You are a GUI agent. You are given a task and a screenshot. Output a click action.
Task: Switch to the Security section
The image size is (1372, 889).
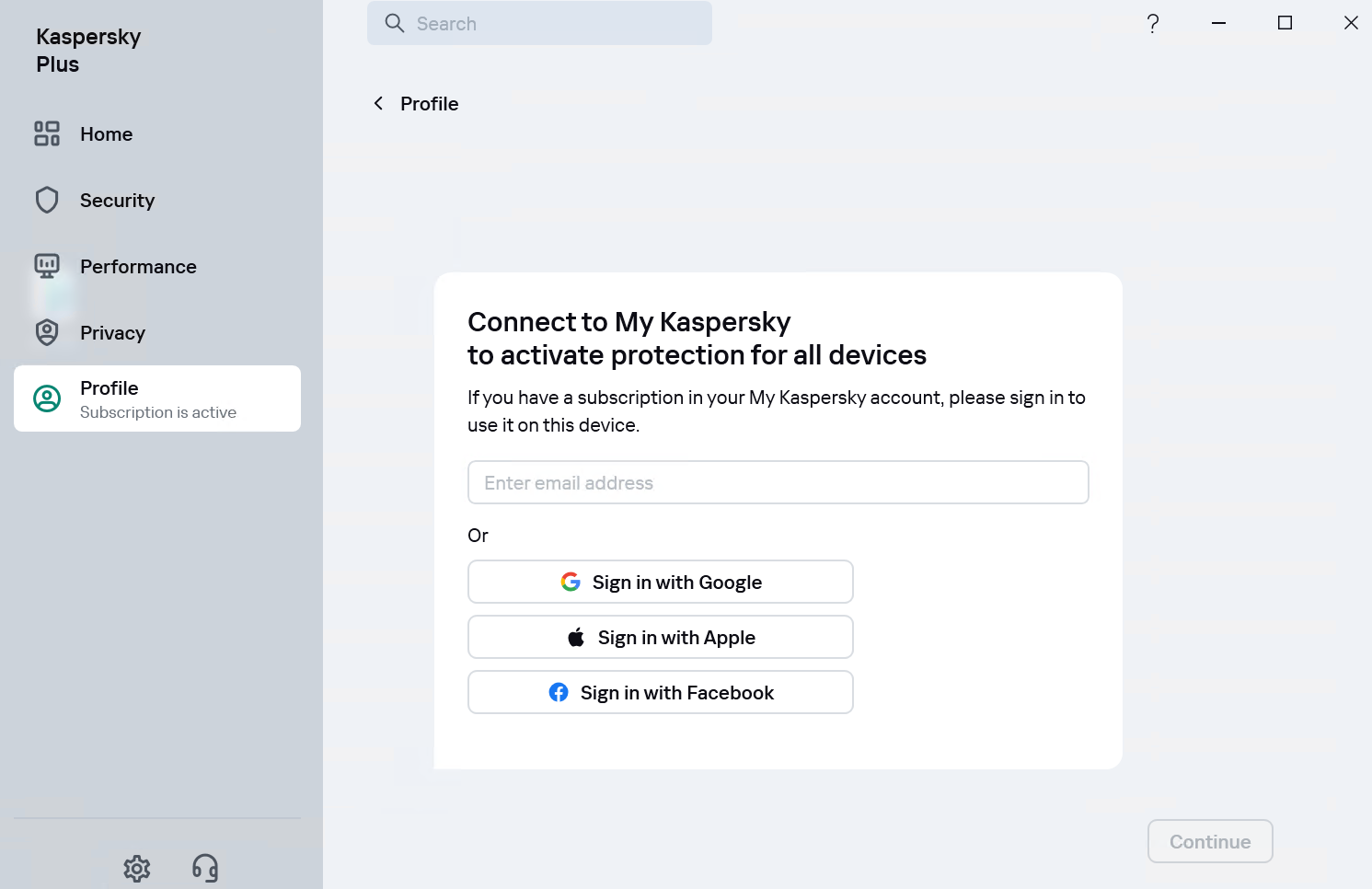117,200
